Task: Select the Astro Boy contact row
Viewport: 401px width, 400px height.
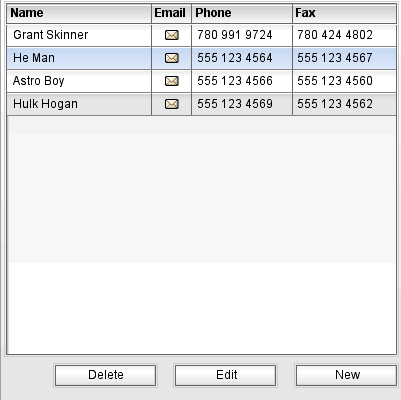Action: point(201,81)
